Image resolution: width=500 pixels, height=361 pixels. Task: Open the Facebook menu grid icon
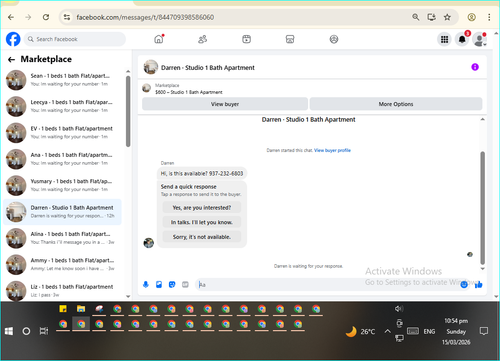coord(444,39)
